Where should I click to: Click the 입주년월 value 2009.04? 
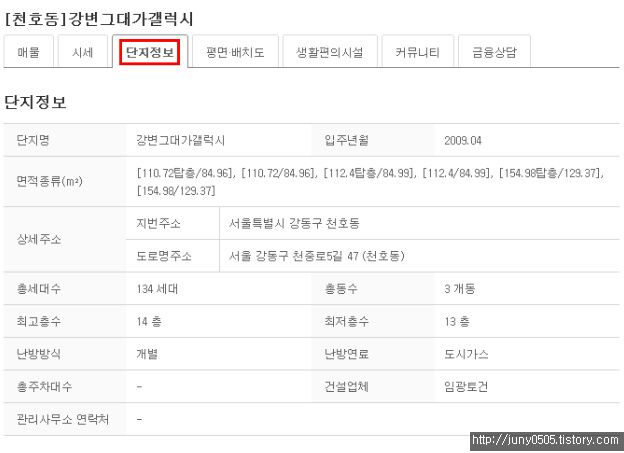[x=463, y=141]
